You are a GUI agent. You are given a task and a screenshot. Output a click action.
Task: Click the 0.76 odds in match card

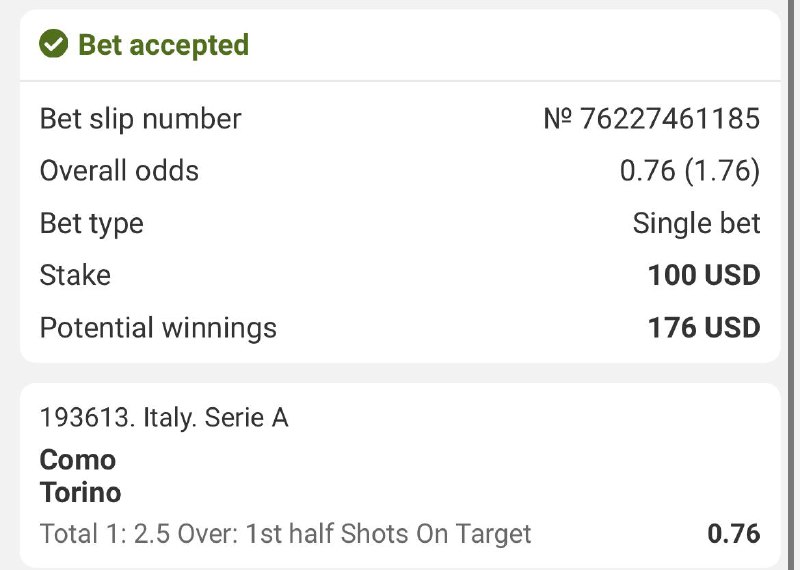[733, 534]
